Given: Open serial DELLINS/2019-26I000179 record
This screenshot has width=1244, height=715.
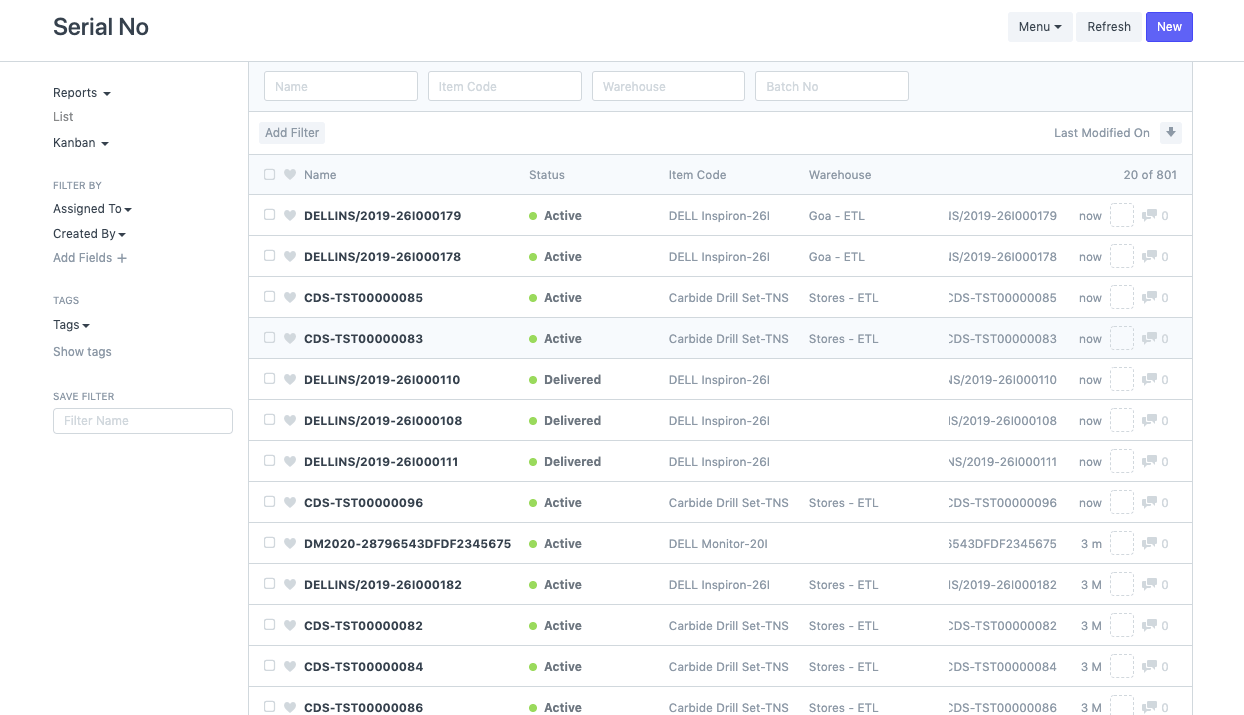Looking at the screenshot, I should (382, 216).
